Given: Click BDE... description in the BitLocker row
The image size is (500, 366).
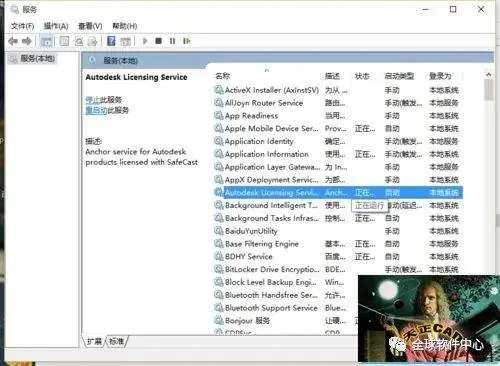Looking at the screenshot, I should pyautogui.click(x=335, y=269).
